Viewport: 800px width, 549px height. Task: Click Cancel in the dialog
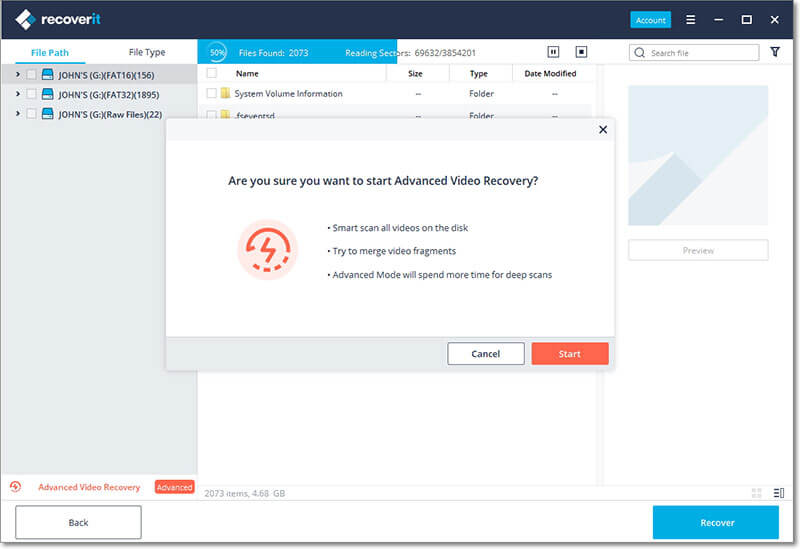point(486,354)
